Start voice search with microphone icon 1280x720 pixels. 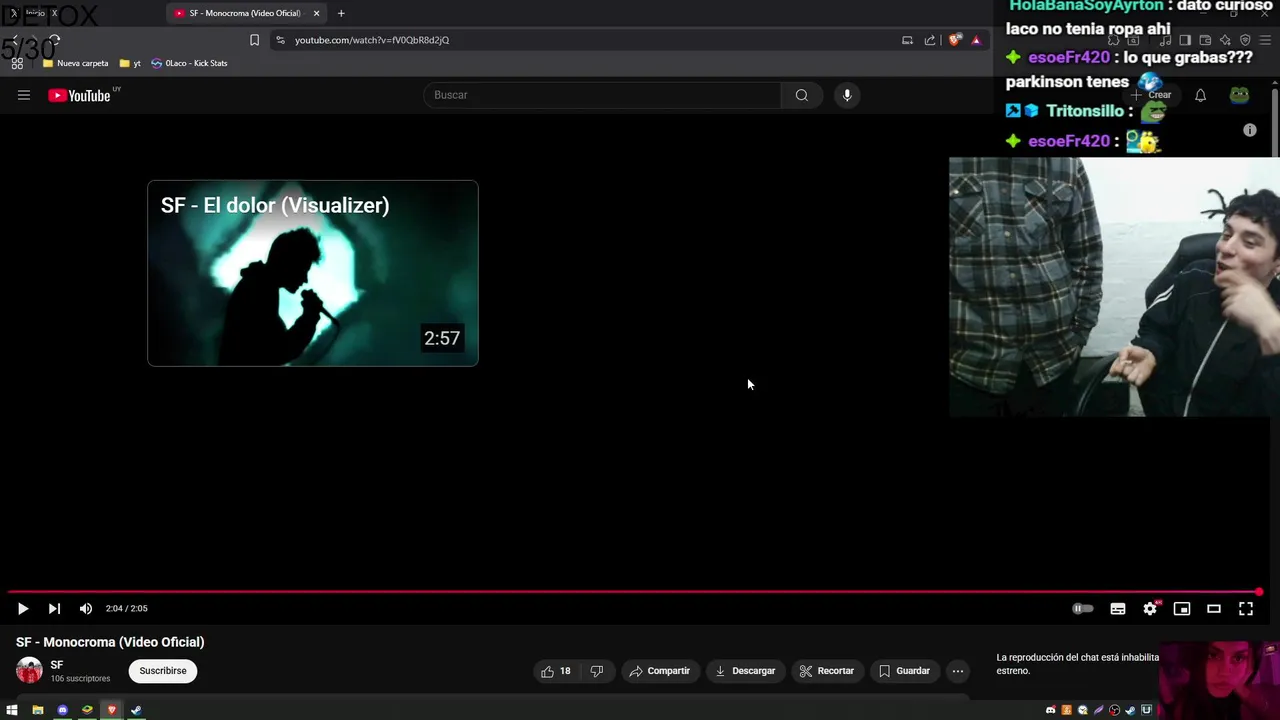[x=847, y=95]
